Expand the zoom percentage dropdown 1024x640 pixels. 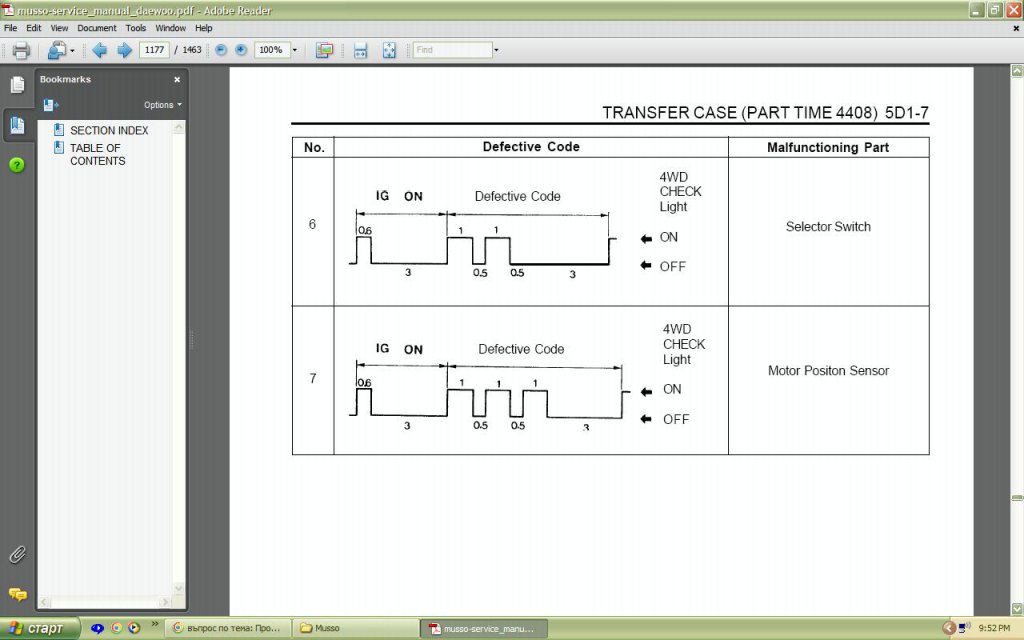tap(295, 50)
